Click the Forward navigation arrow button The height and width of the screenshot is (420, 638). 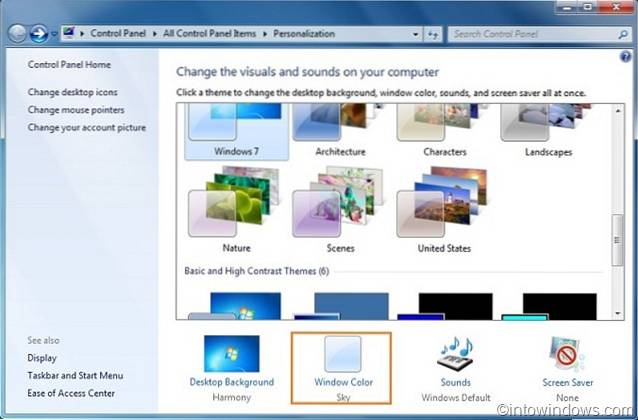coord(39,34)
